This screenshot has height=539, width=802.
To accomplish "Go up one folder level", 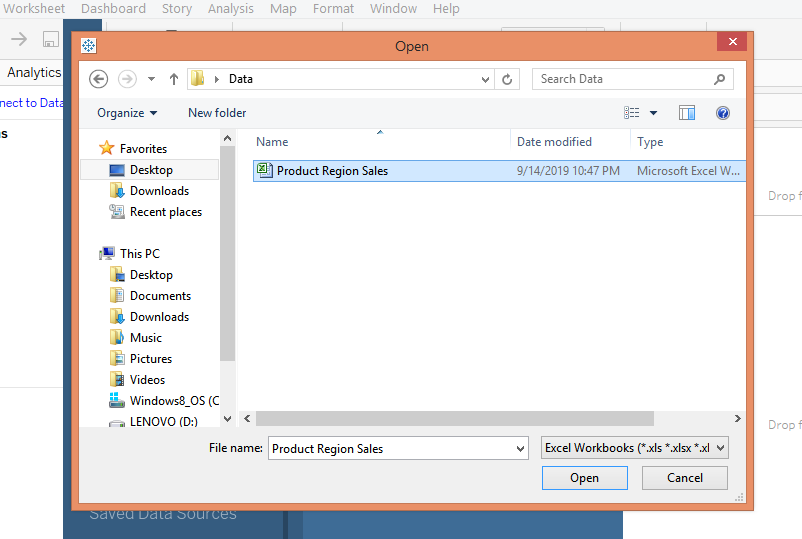I will [174, 79].
